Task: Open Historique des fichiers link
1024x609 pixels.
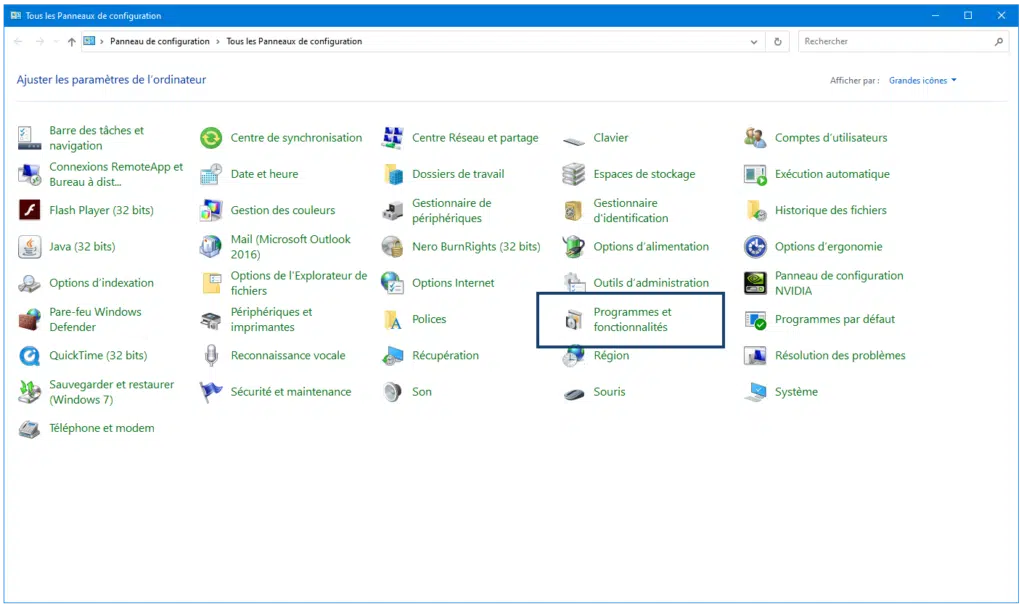Action: (x=831, y=210)
